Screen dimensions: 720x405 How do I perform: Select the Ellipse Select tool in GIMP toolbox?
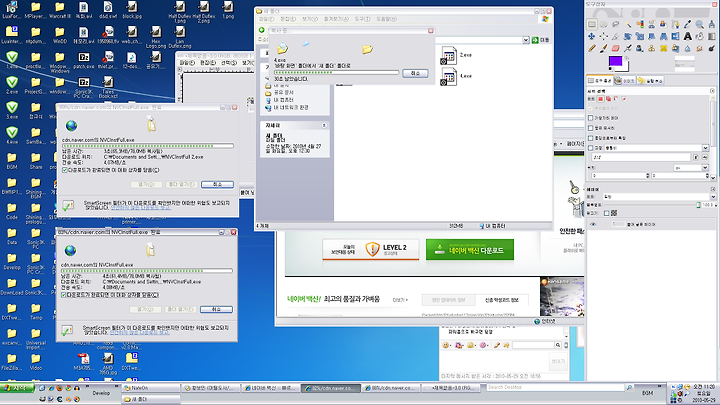coord(604,24)
